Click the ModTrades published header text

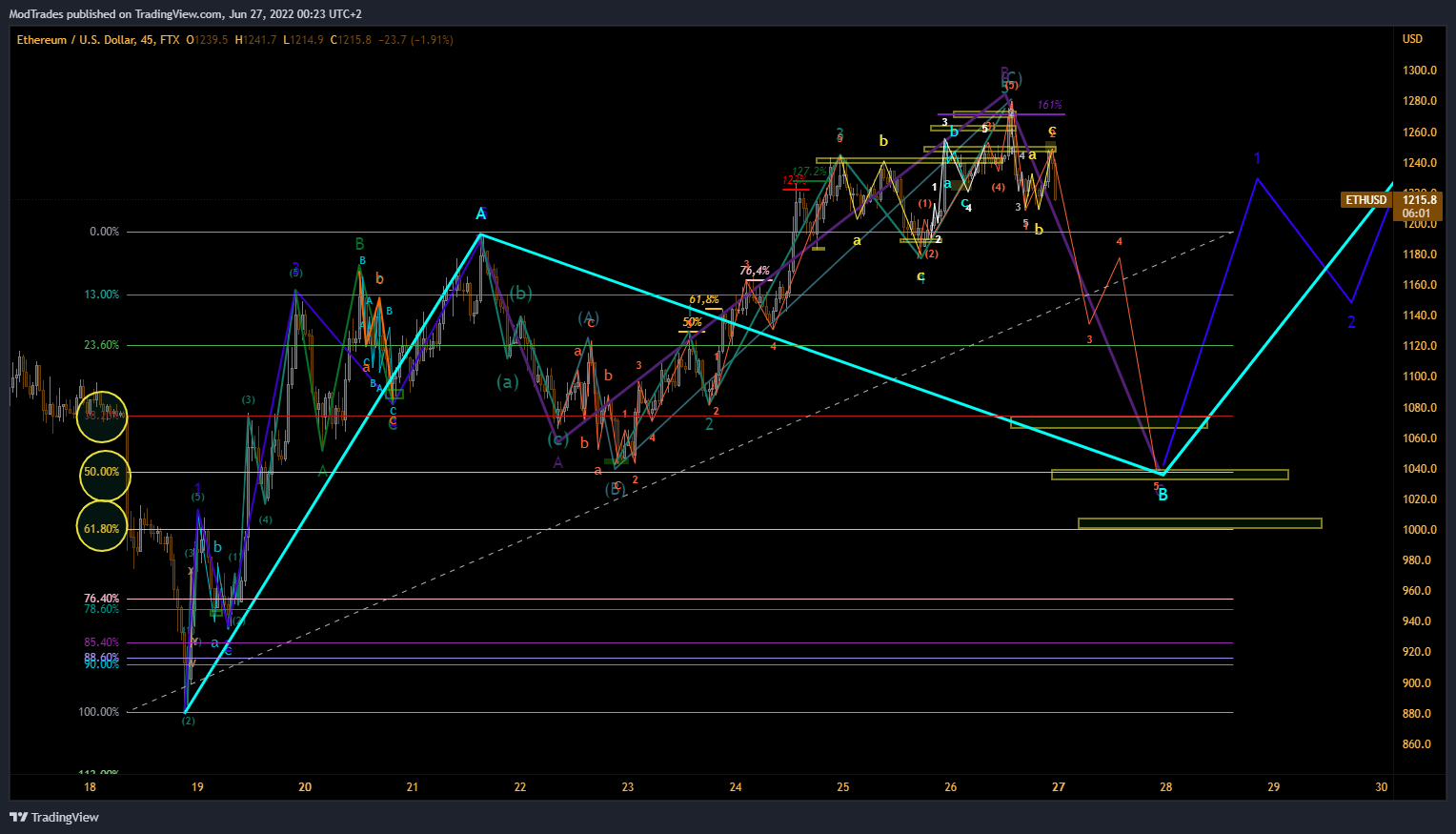pos(185,14)
